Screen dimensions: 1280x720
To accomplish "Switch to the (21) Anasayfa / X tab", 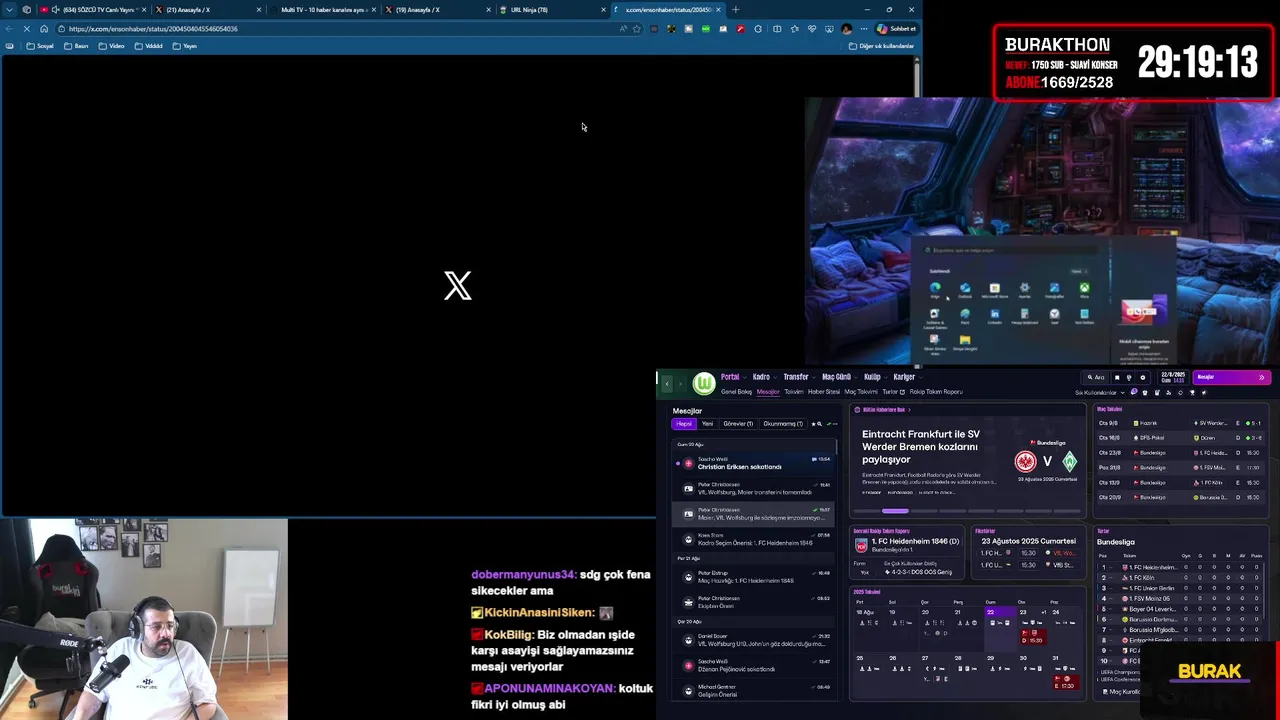I will coord(207,10).
